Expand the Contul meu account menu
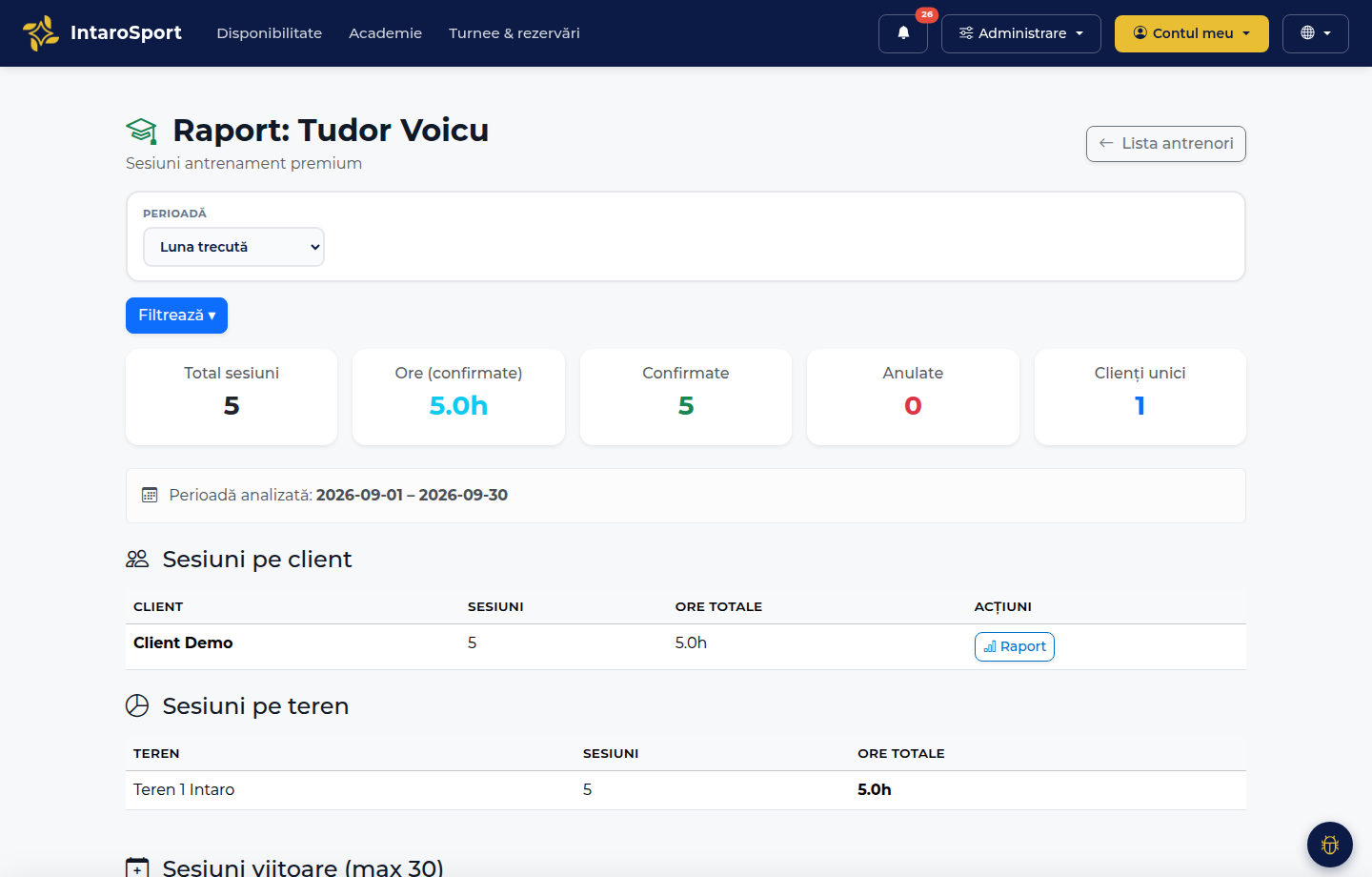The image size is (1372, 877). tap(1192, 33)
